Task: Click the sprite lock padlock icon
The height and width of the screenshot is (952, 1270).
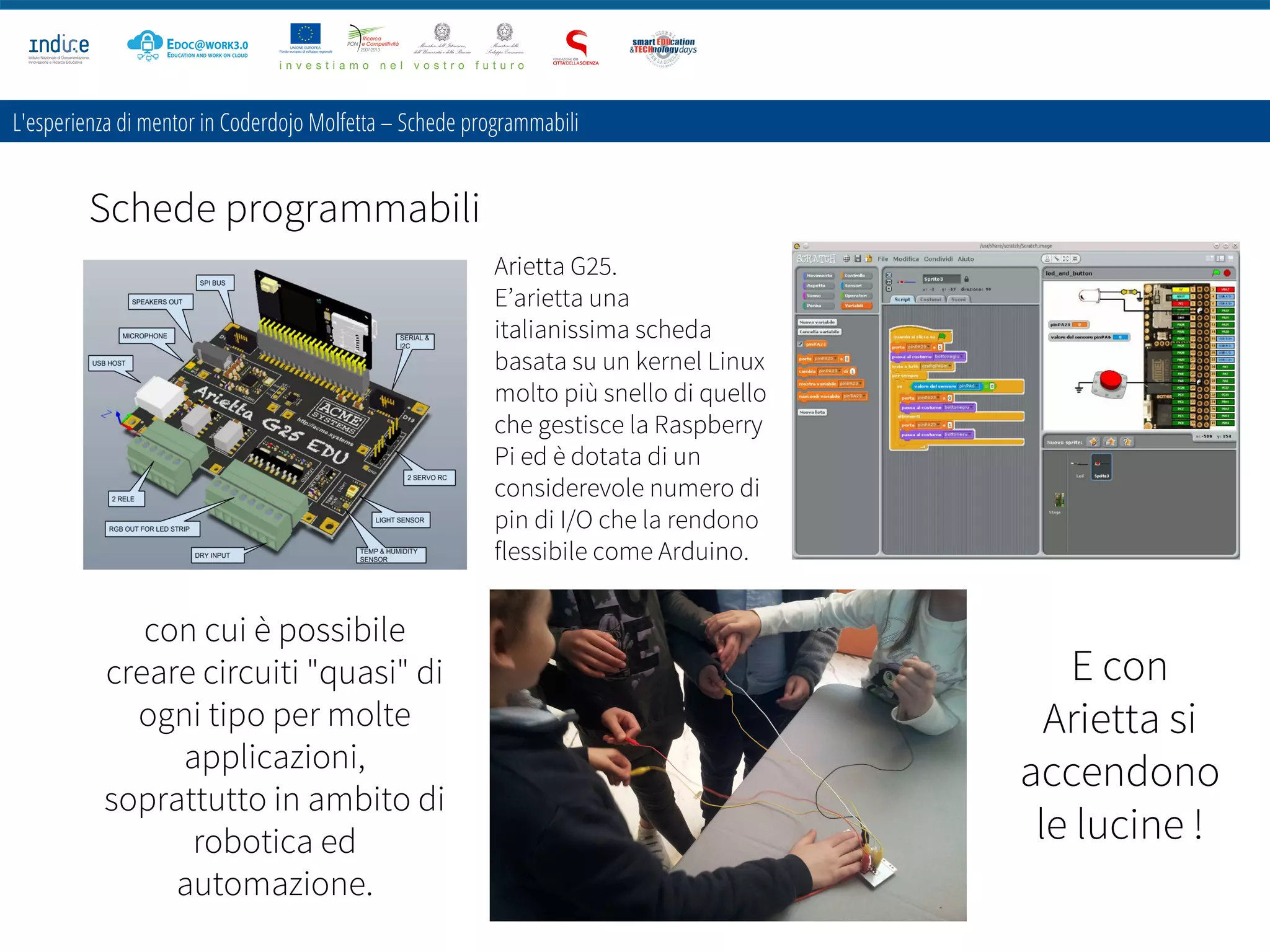Action: [x=967, y=279]
